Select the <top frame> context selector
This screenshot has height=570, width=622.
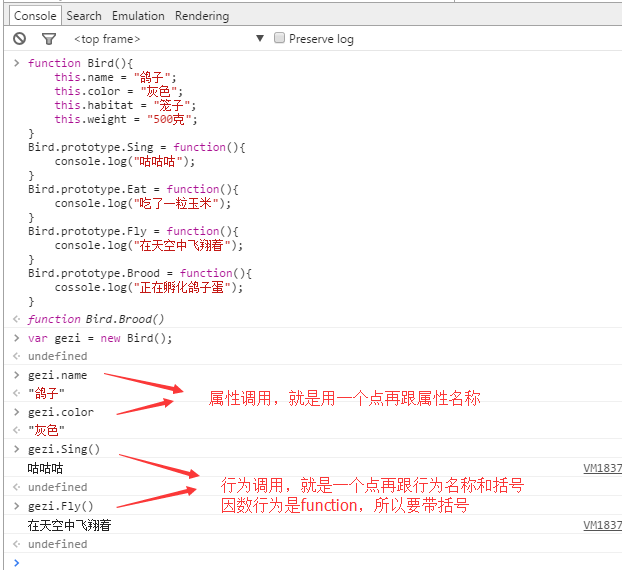107,39
